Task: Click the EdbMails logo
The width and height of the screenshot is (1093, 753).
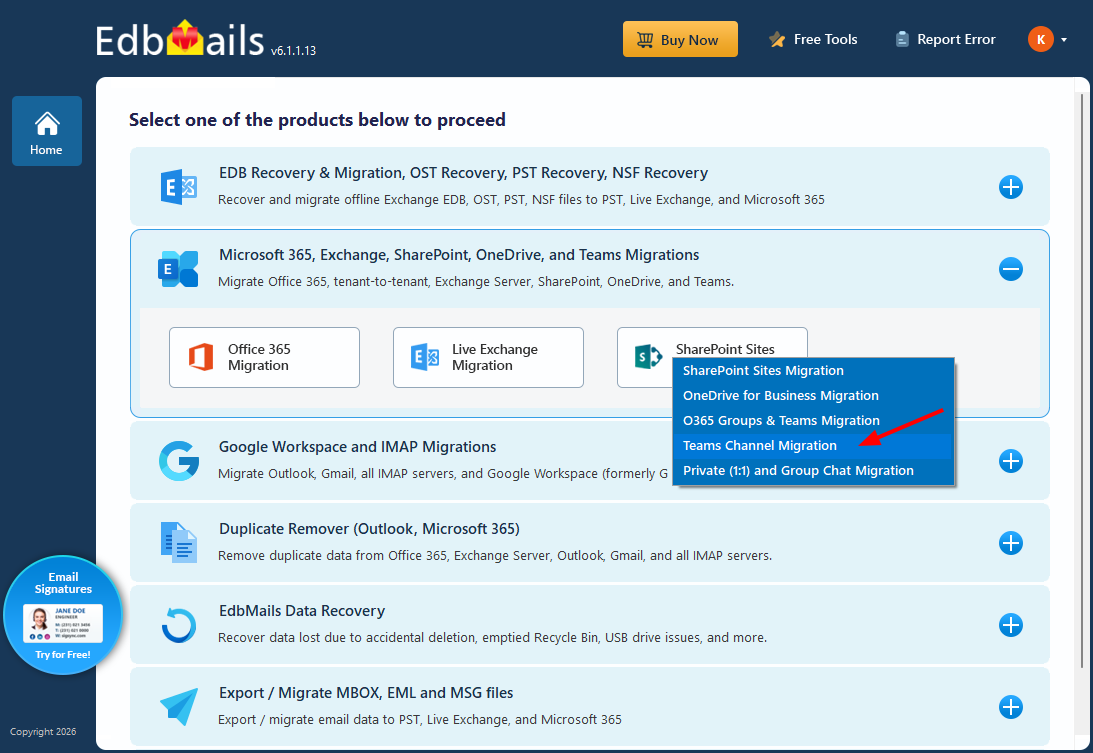Action: [x=180, y=39]
